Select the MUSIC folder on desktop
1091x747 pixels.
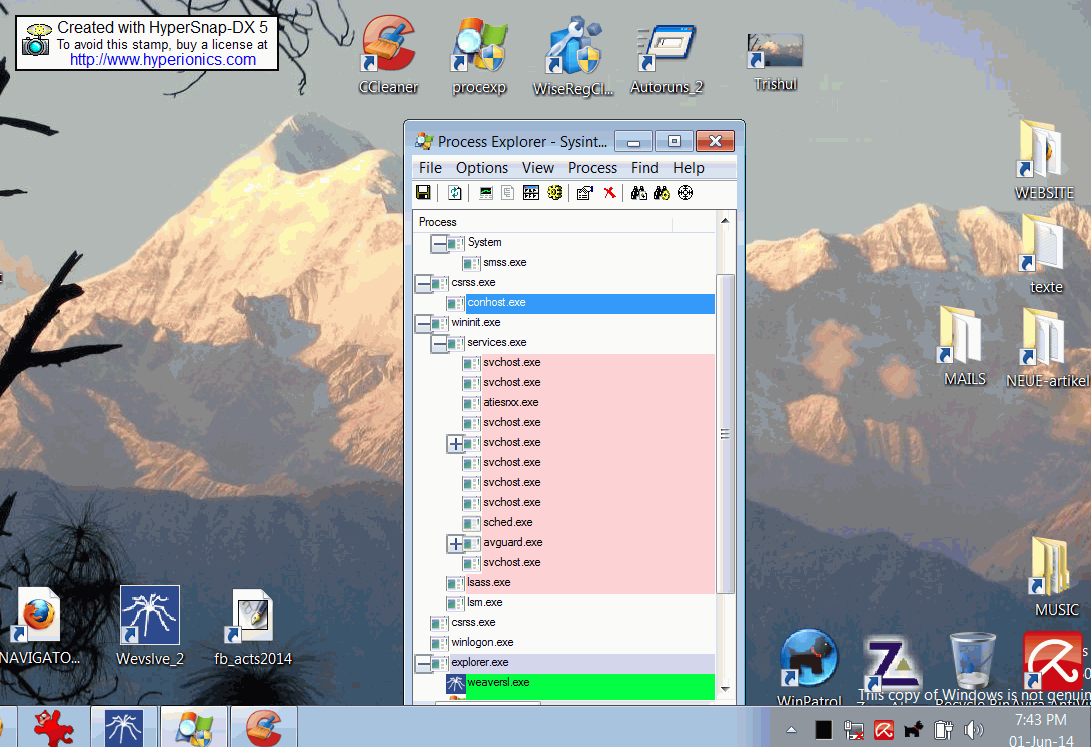pyautogui.click(x=1056, y=577)
